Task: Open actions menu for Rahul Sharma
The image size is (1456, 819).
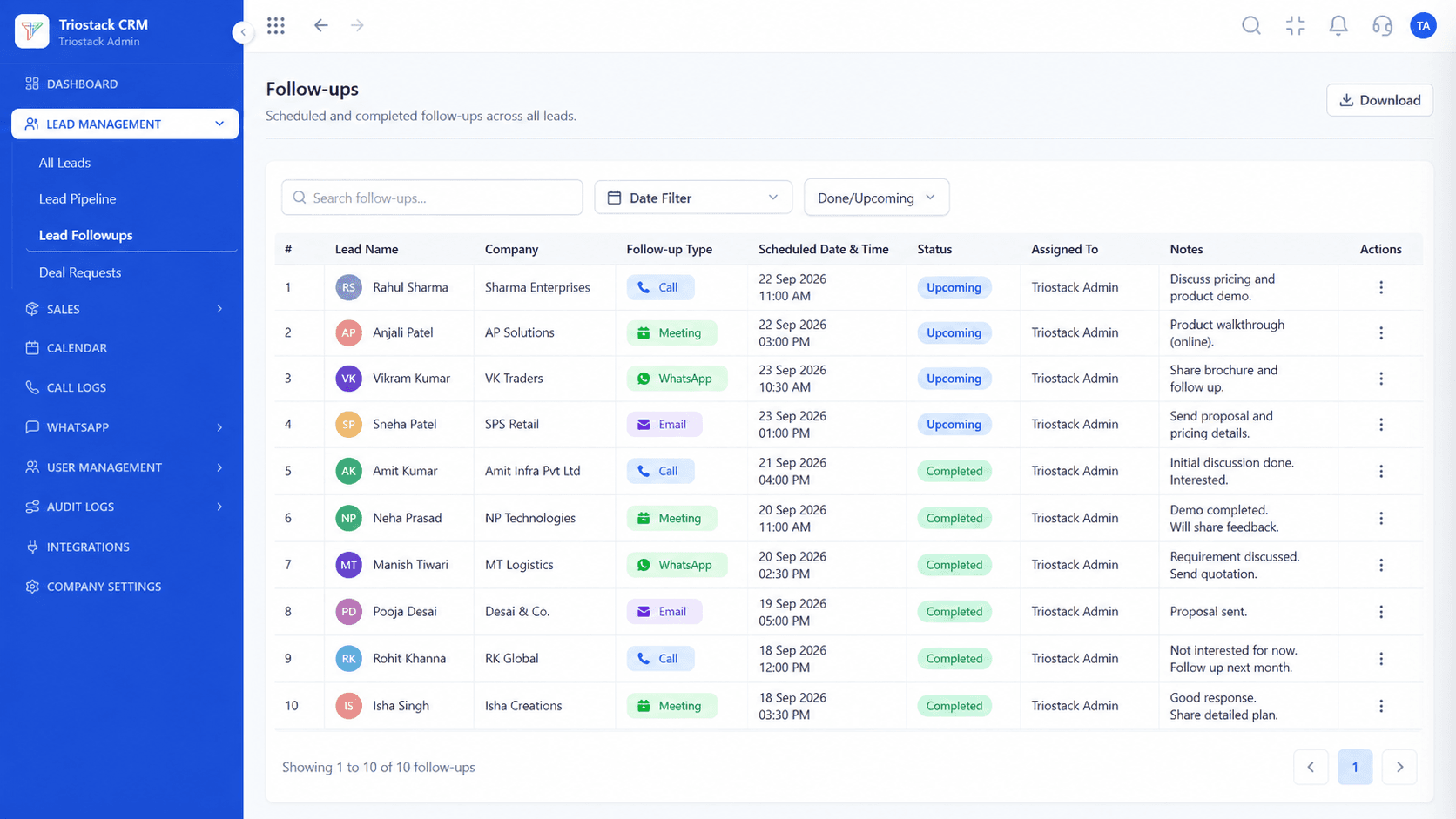Action: click(1381, 287)
